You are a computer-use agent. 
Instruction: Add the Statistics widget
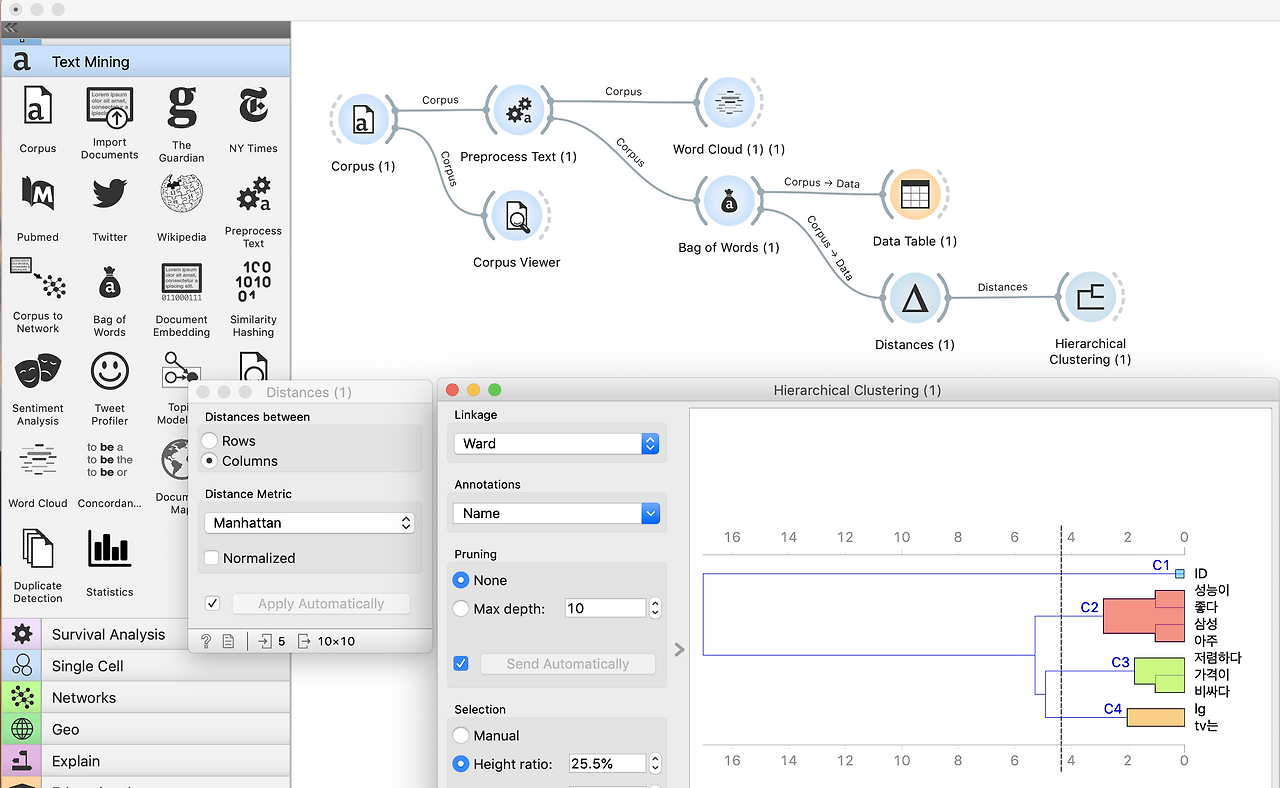pos(110,563)
